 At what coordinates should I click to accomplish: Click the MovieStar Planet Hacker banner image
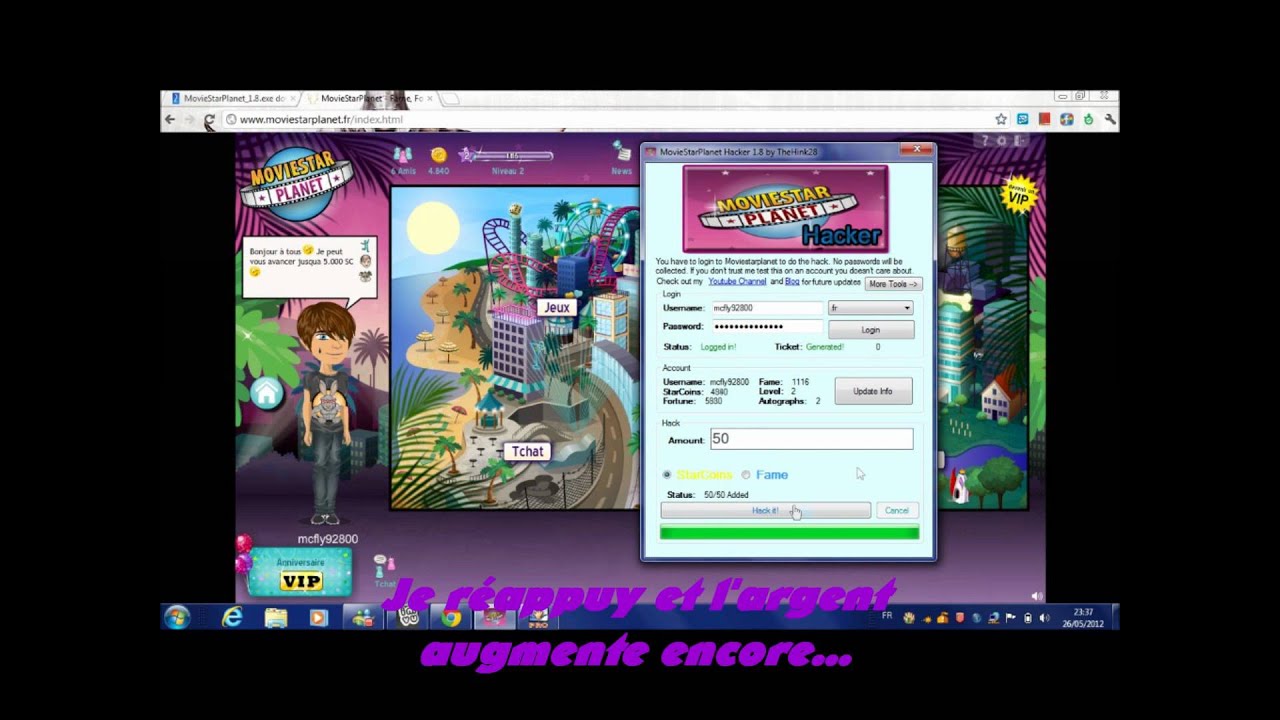785,209
